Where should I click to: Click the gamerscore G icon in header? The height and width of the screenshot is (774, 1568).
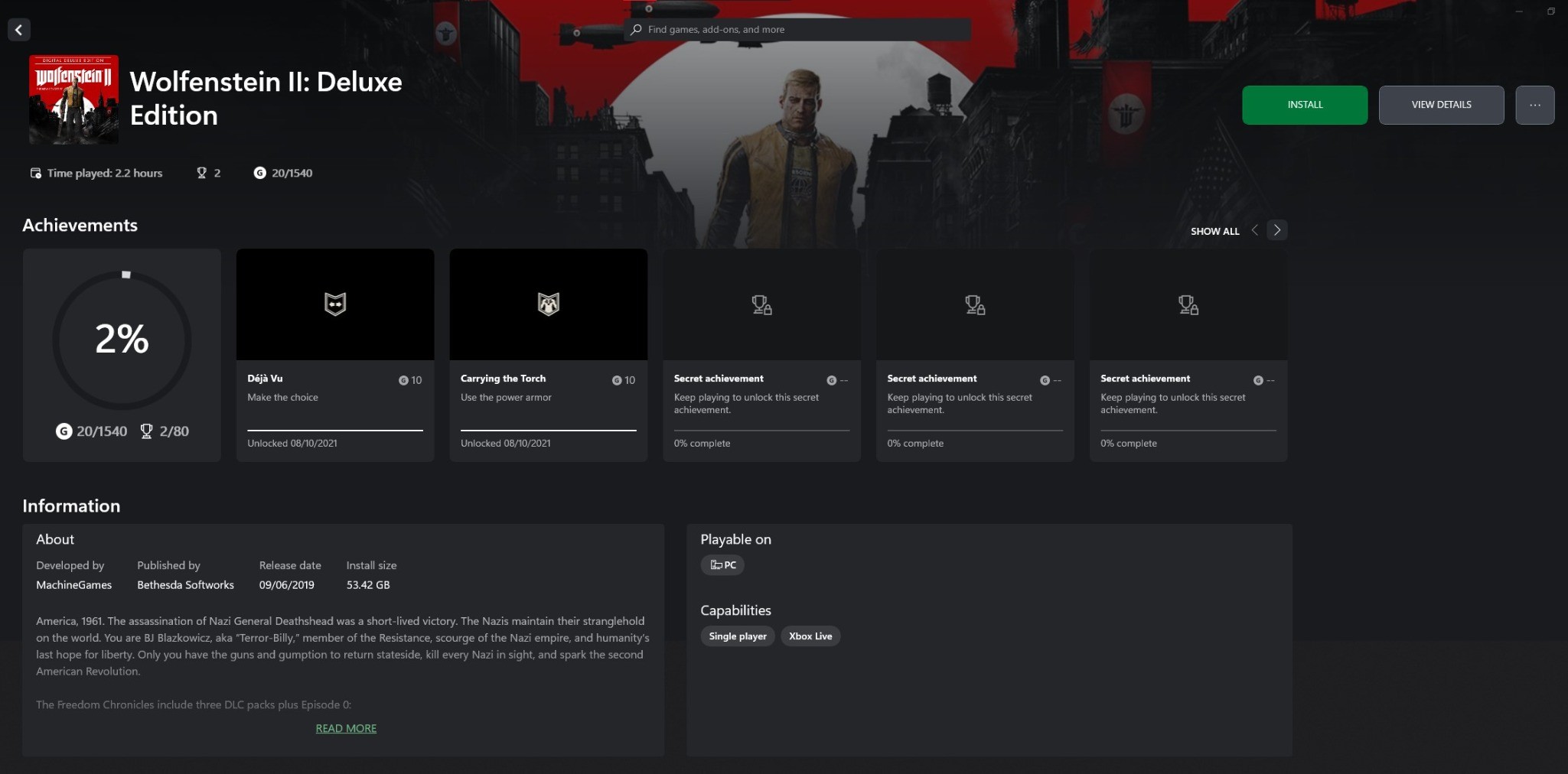pos(260,174)
